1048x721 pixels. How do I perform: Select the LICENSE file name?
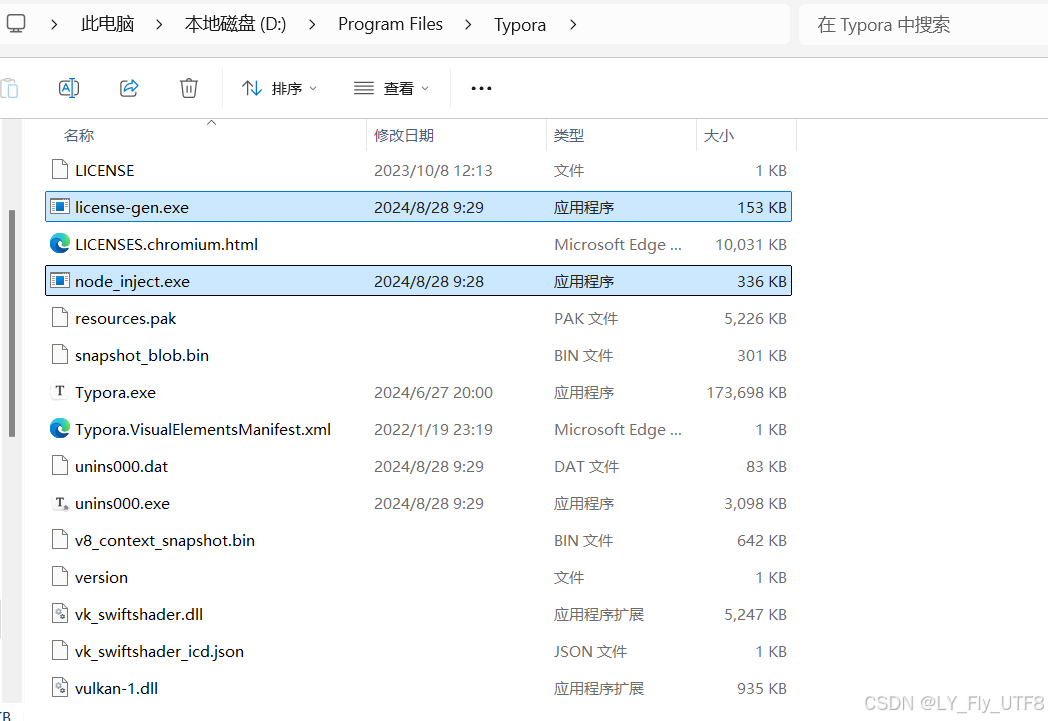click(x=104, y=170)
